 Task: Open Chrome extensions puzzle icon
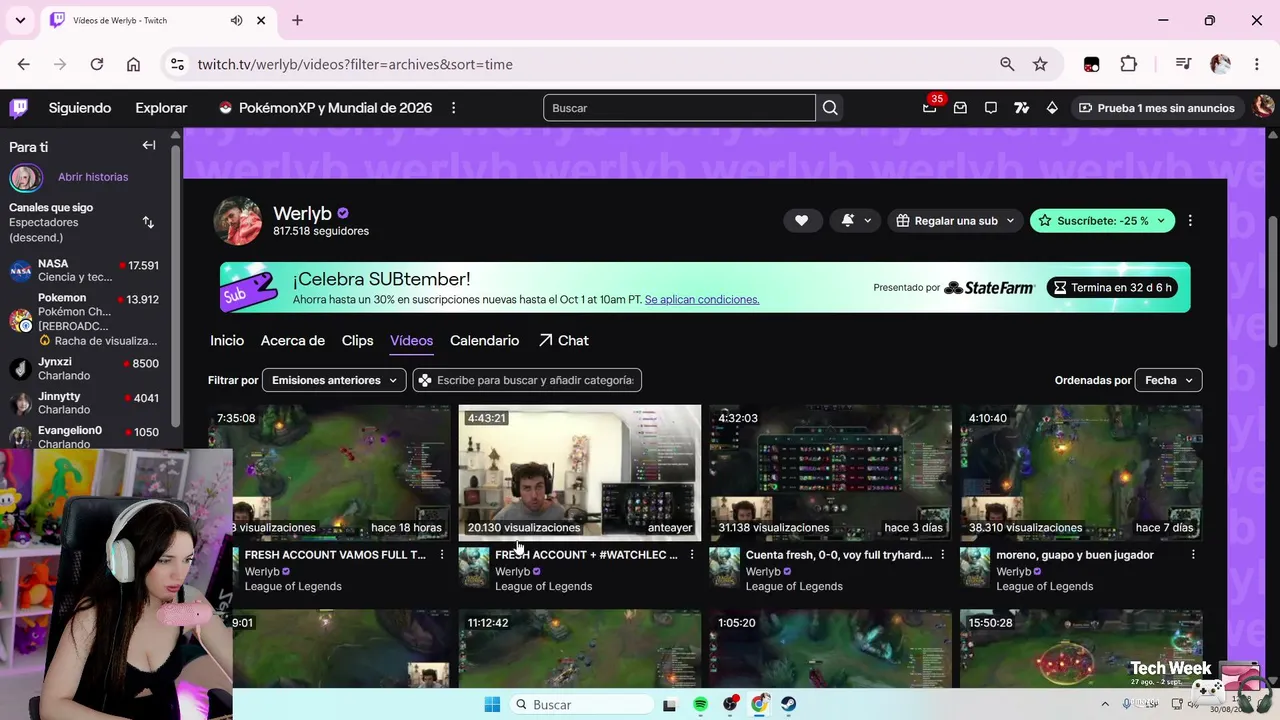click(x=1129, y=64)
